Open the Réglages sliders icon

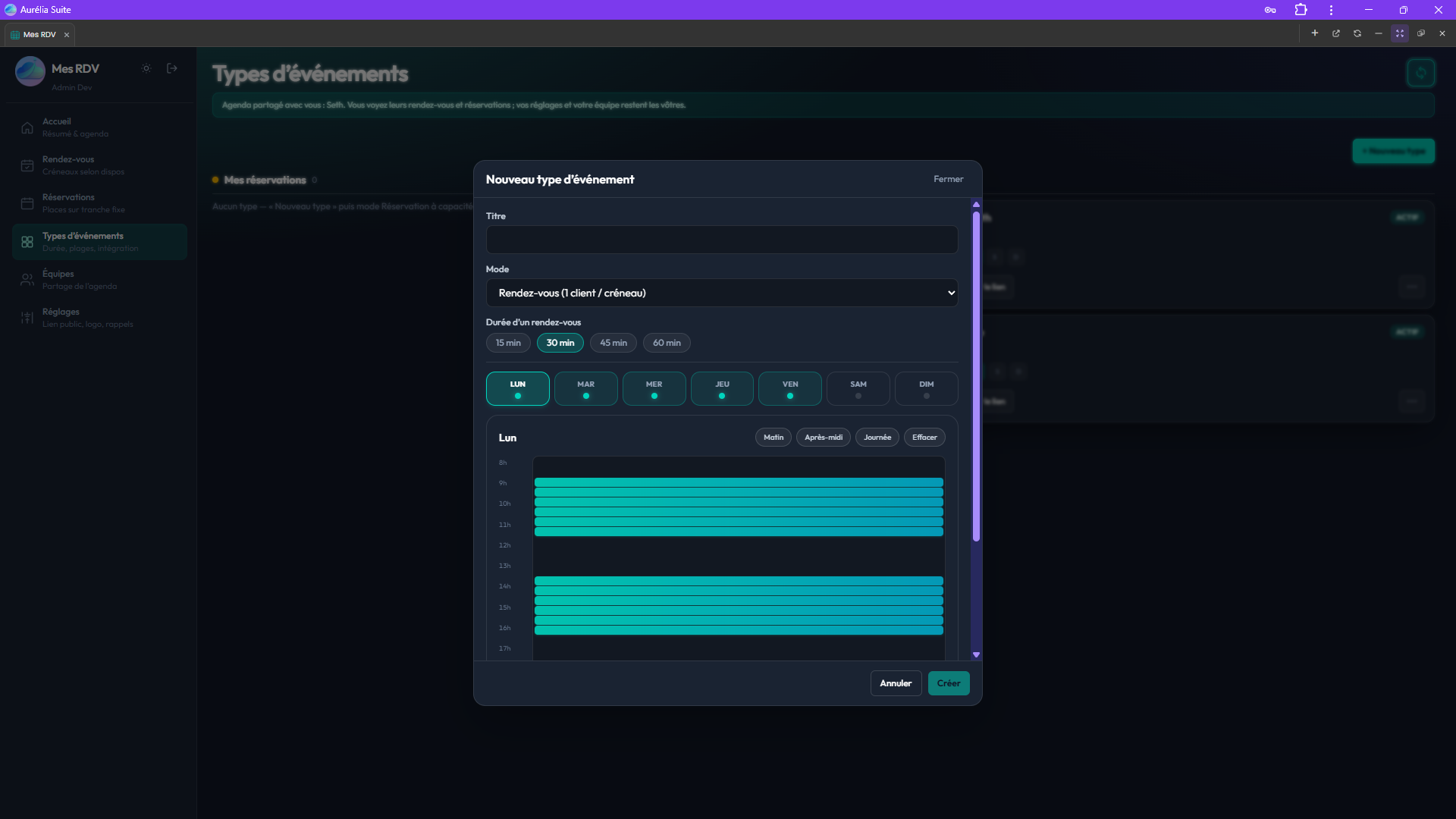click(27, 318)
